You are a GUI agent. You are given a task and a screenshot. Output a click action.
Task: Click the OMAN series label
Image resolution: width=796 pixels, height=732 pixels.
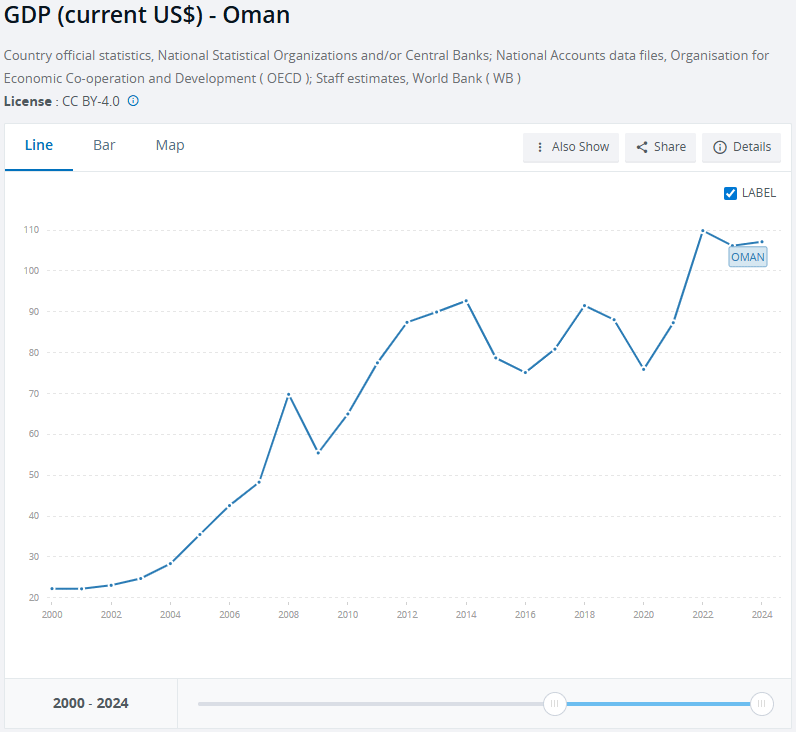coord(748,257)
